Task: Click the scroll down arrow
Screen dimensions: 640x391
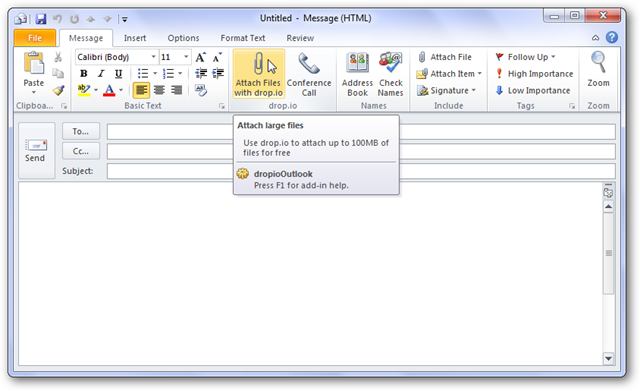Action: pos(608,359)
